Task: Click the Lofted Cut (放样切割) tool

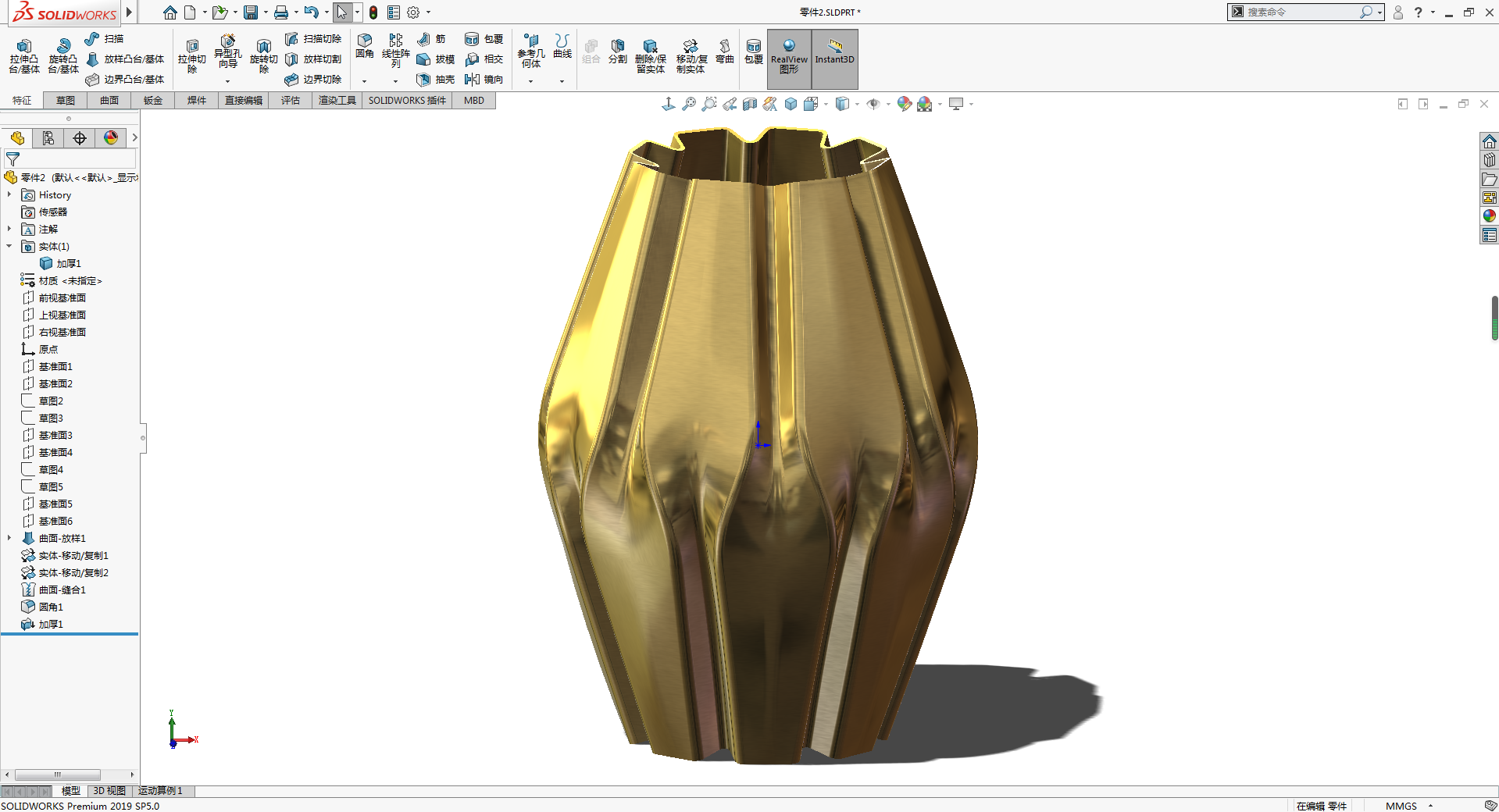Action: tap(313, 59)
